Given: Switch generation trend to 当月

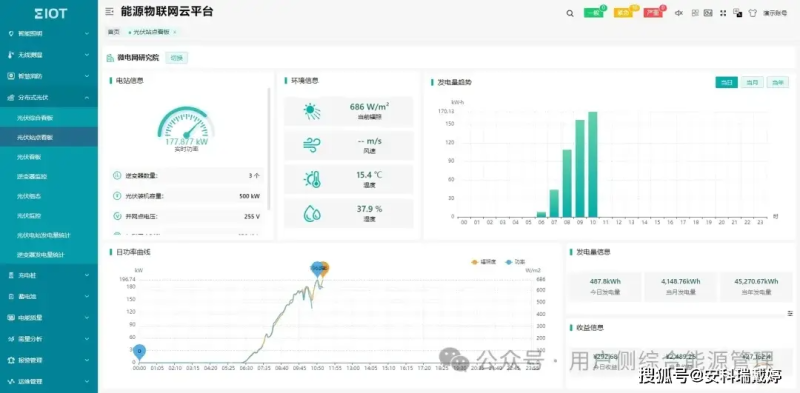Looking at the screenshot, I should 752,82.
